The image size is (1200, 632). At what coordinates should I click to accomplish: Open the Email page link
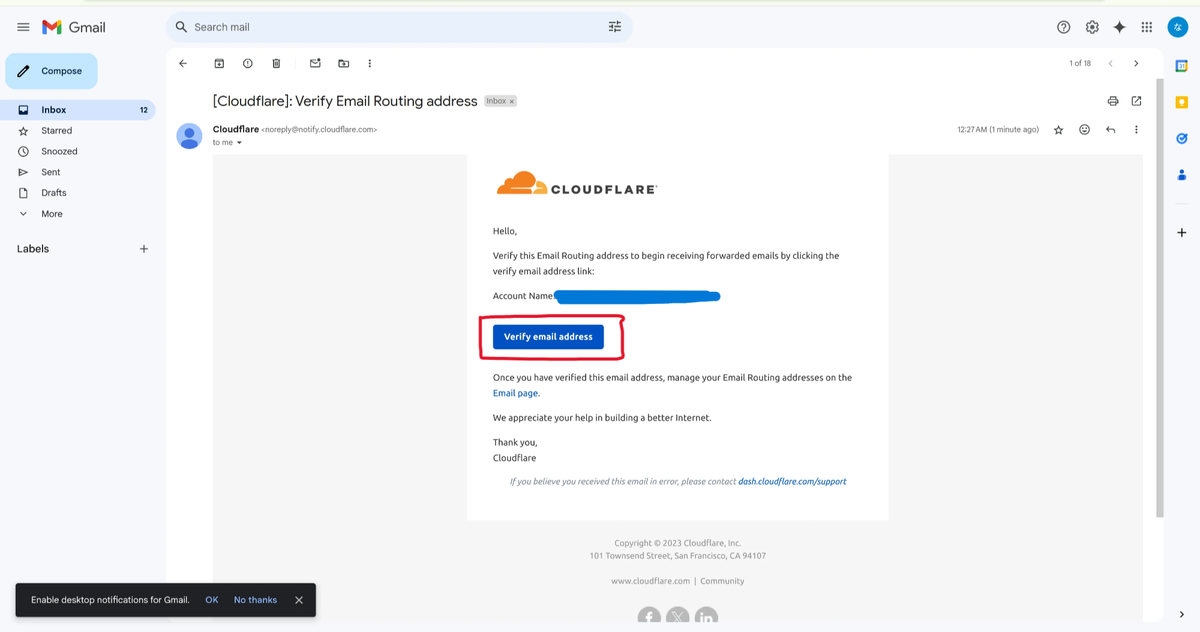point(516,393)
